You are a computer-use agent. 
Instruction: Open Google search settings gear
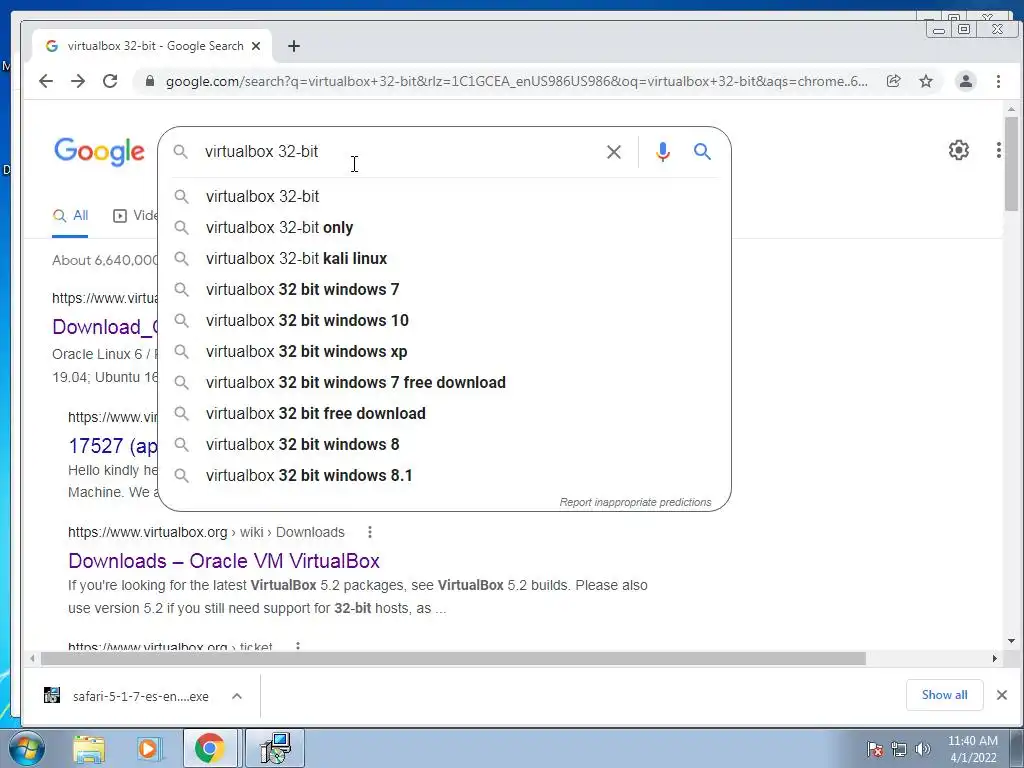click(958, 150)
